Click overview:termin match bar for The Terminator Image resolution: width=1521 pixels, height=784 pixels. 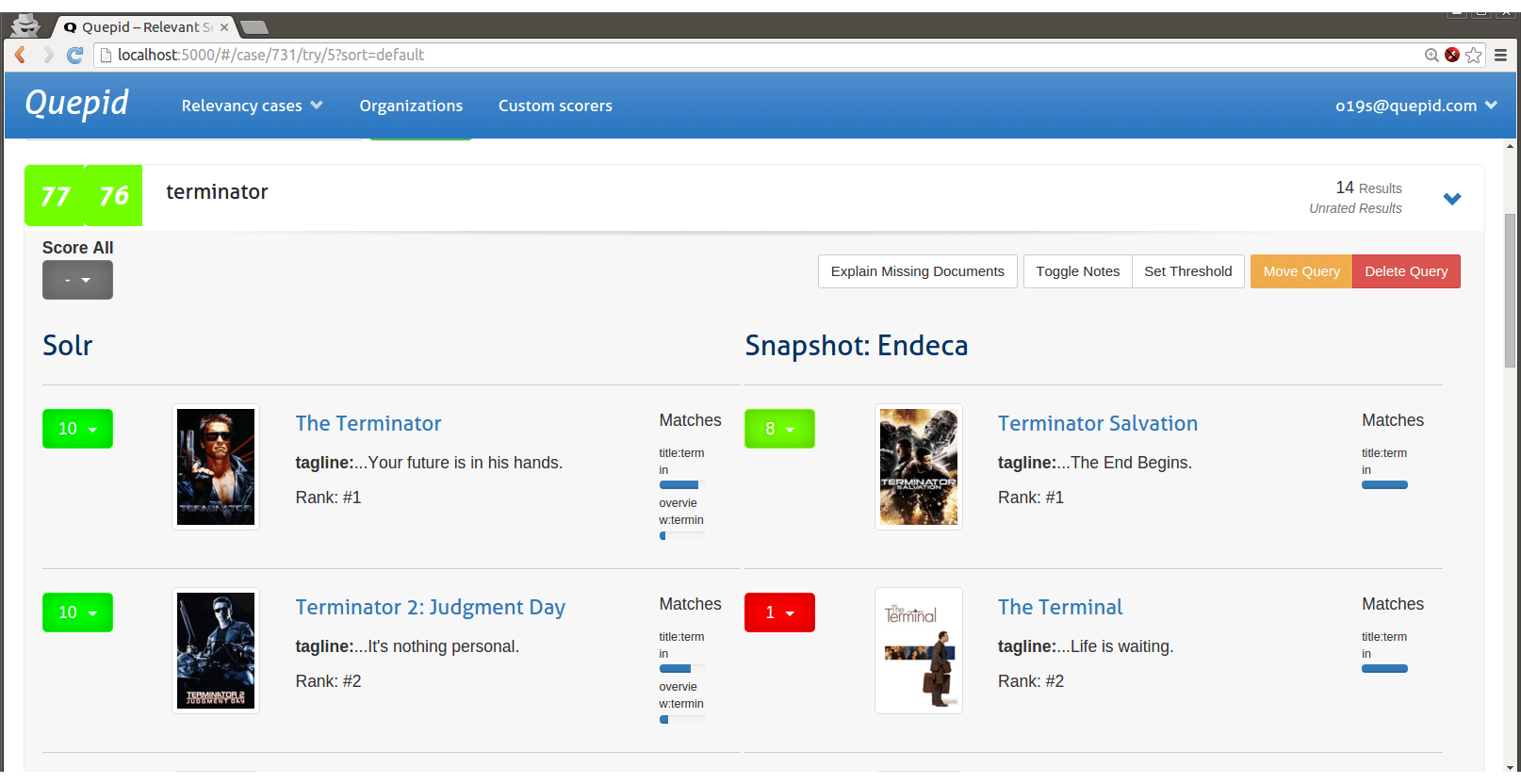pyautogui.click(x=681, y=535)
